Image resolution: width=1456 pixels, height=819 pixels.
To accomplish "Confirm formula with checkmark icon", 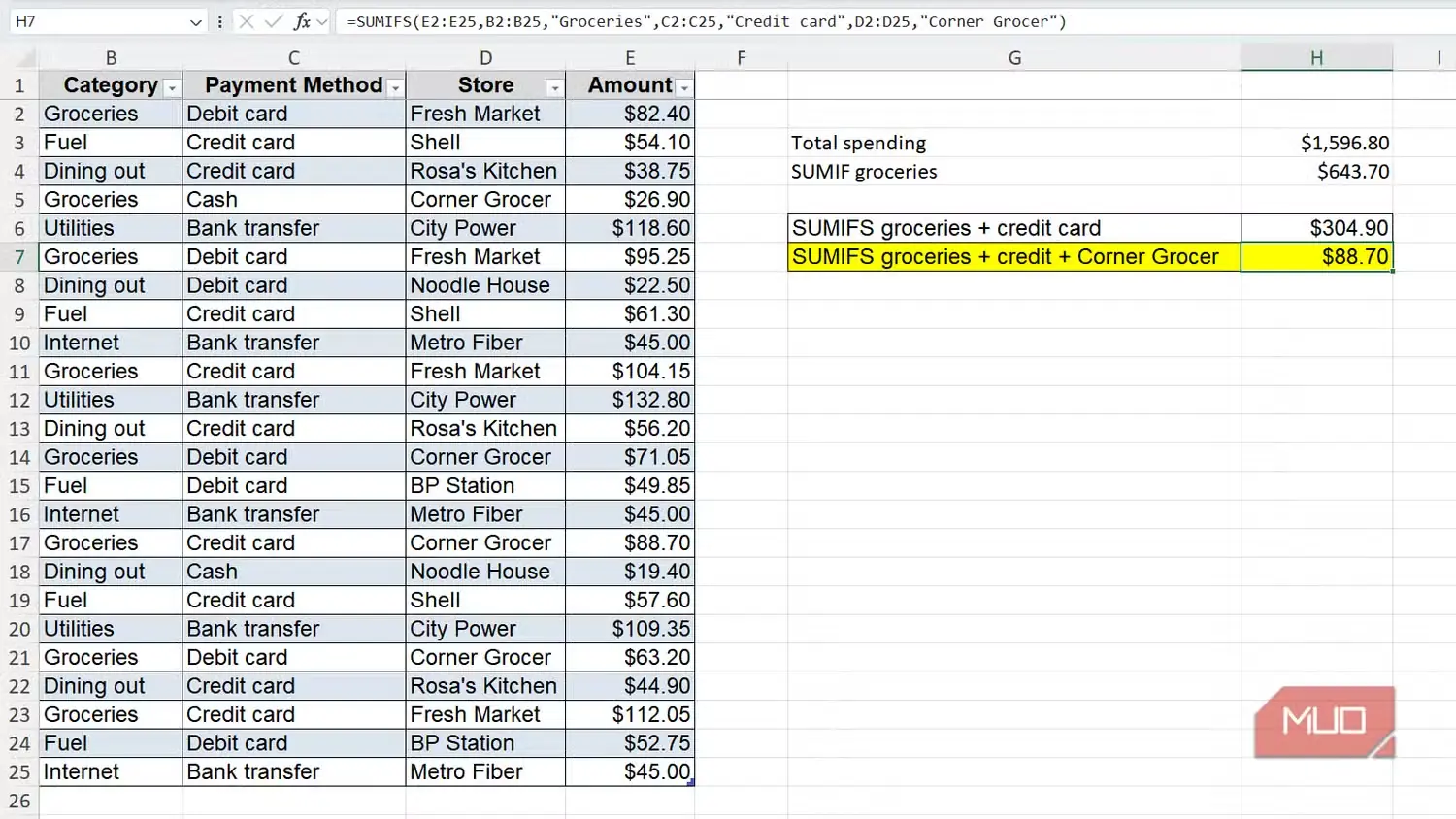I will pyautogui.click(x=274, y=21).
